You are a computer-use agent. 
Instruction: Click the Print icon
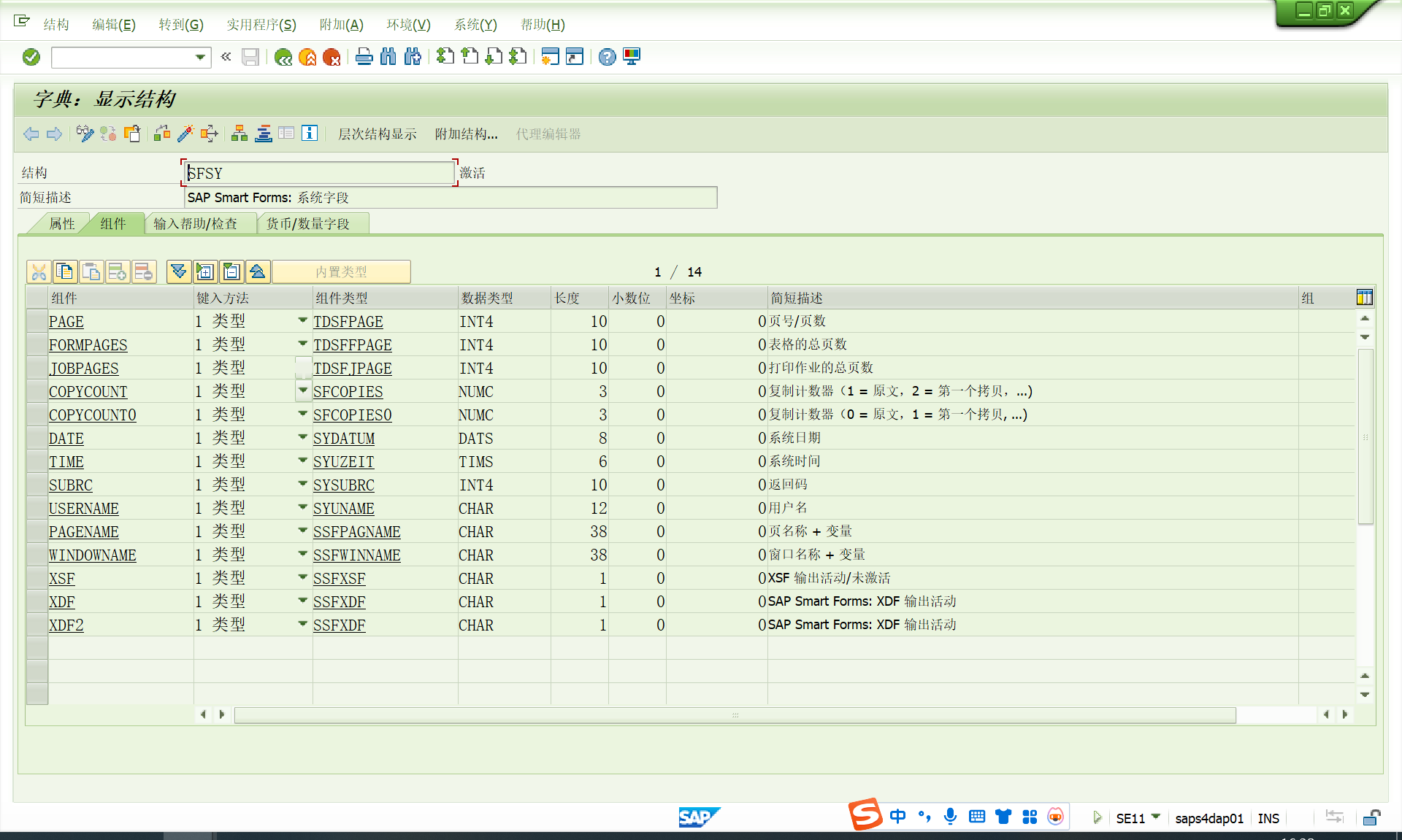(x=364, y=57)
